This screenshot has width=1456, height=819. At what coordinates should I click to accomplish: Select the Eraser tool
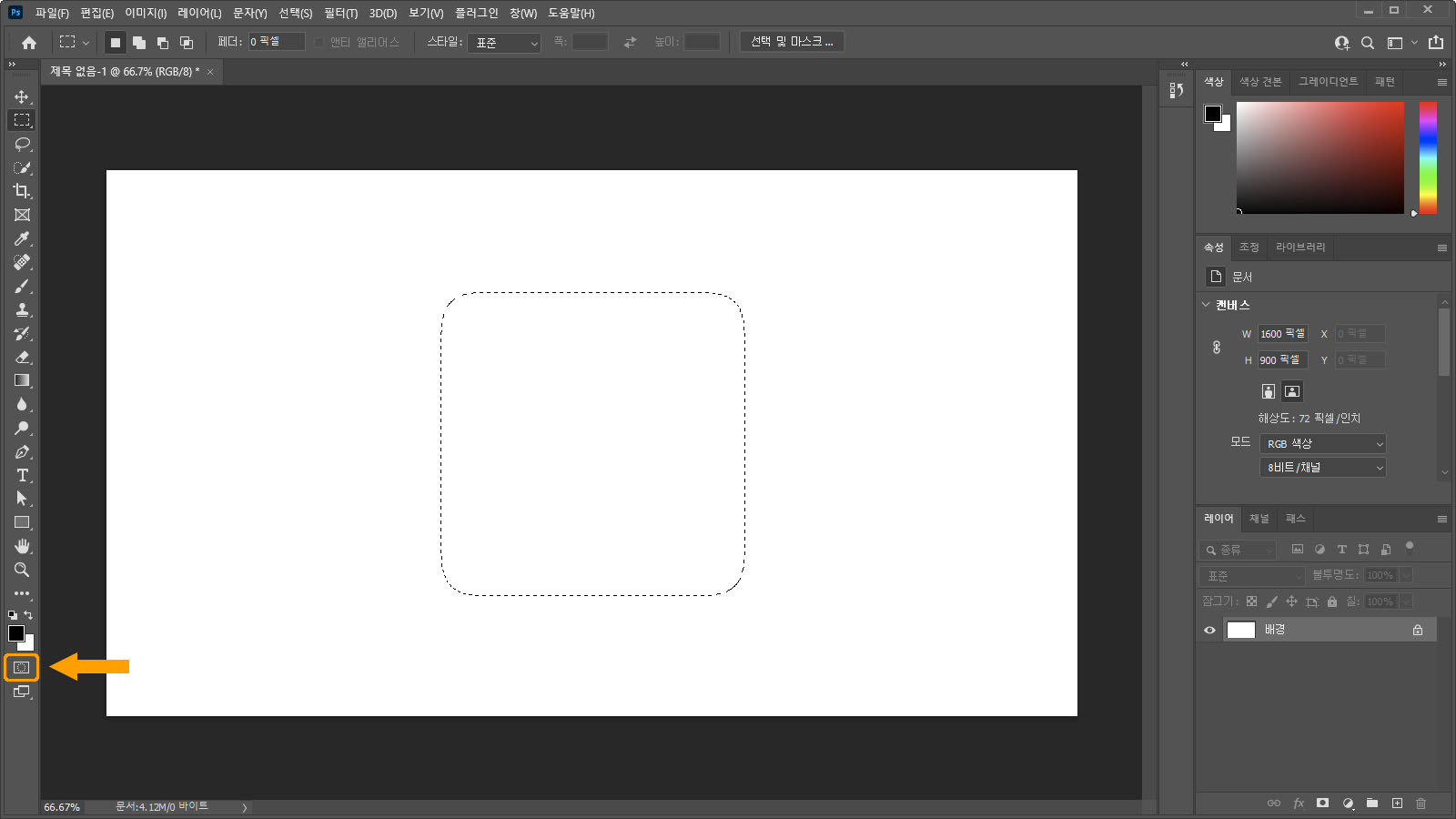[x=22, y=357]
